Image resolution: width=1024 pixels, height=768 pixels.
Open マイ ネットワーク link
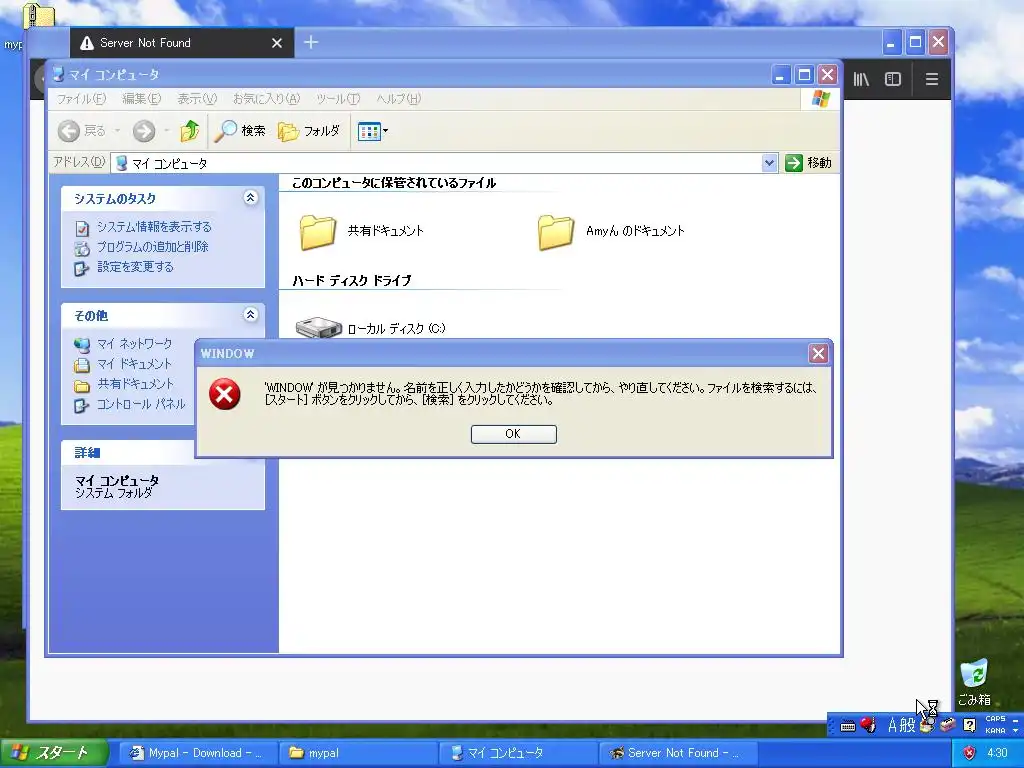pyautogui.click(x=135, y=344)
